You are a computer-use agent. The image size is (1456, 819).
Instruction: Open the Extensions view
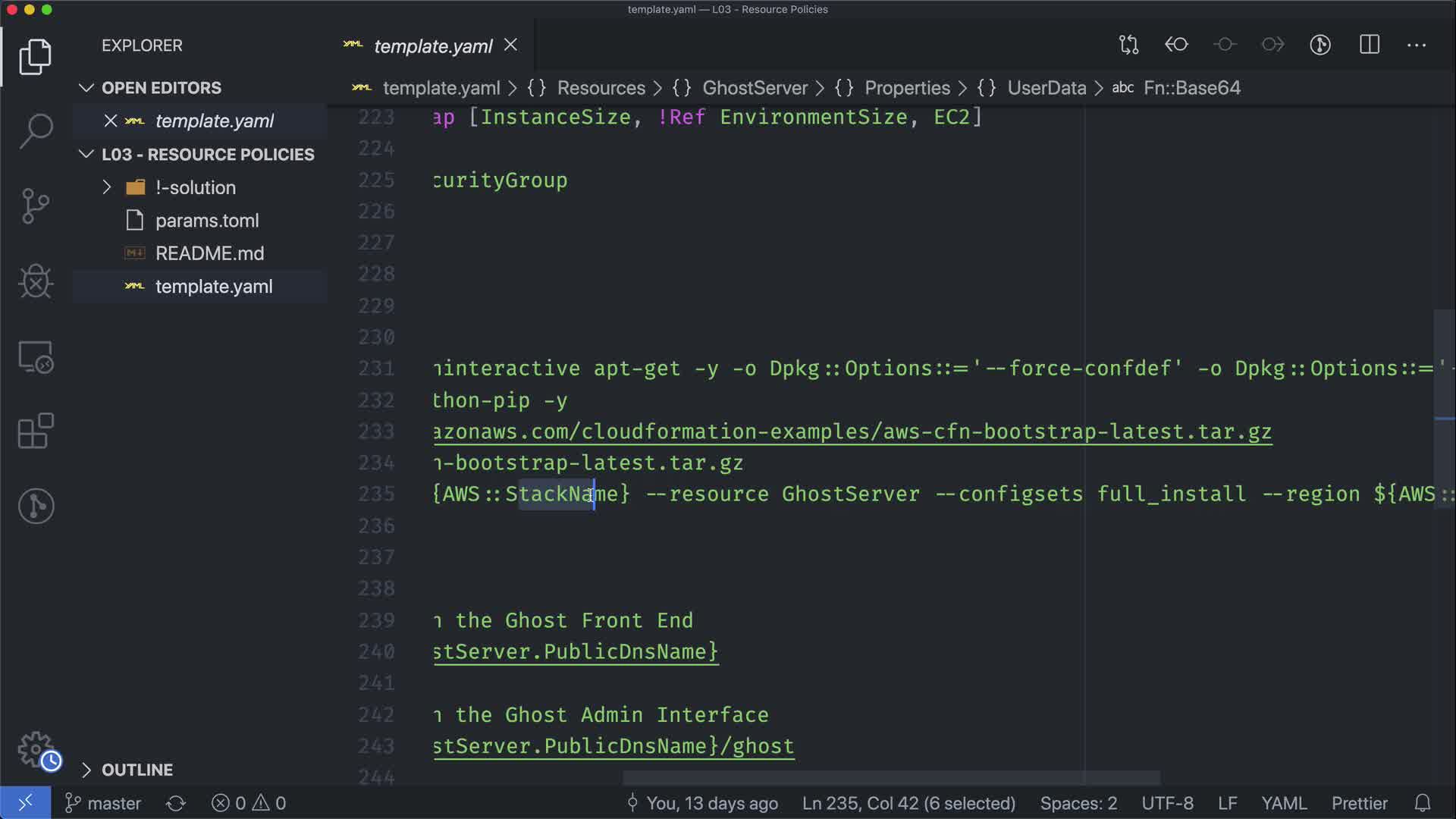[x=36, y=431]
